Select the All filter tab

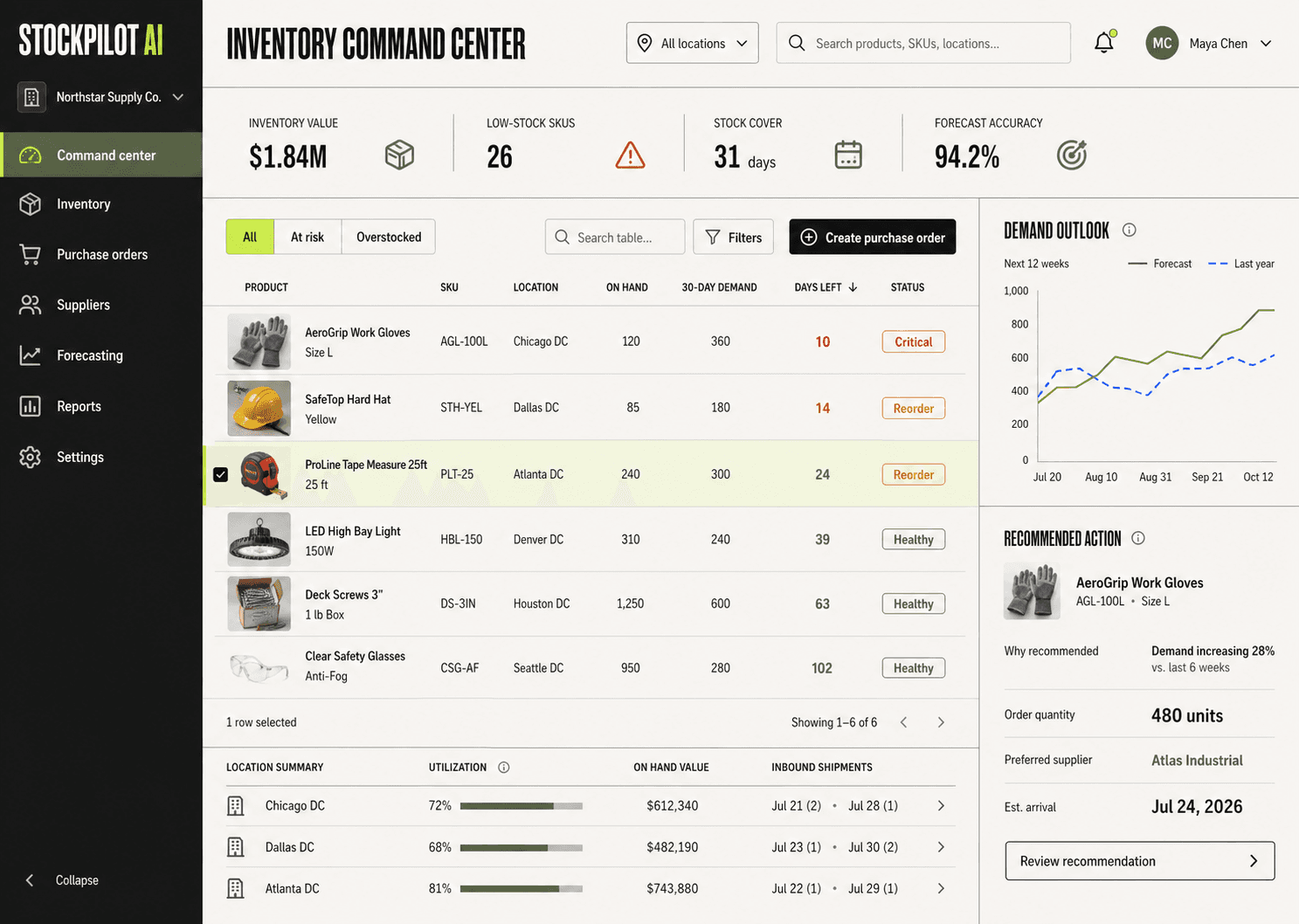250,237
